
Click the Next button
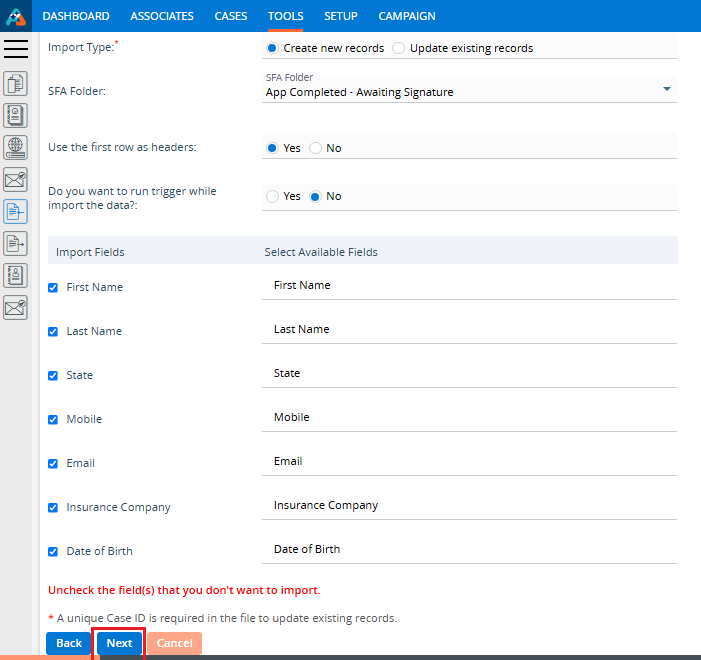(119, 643)
